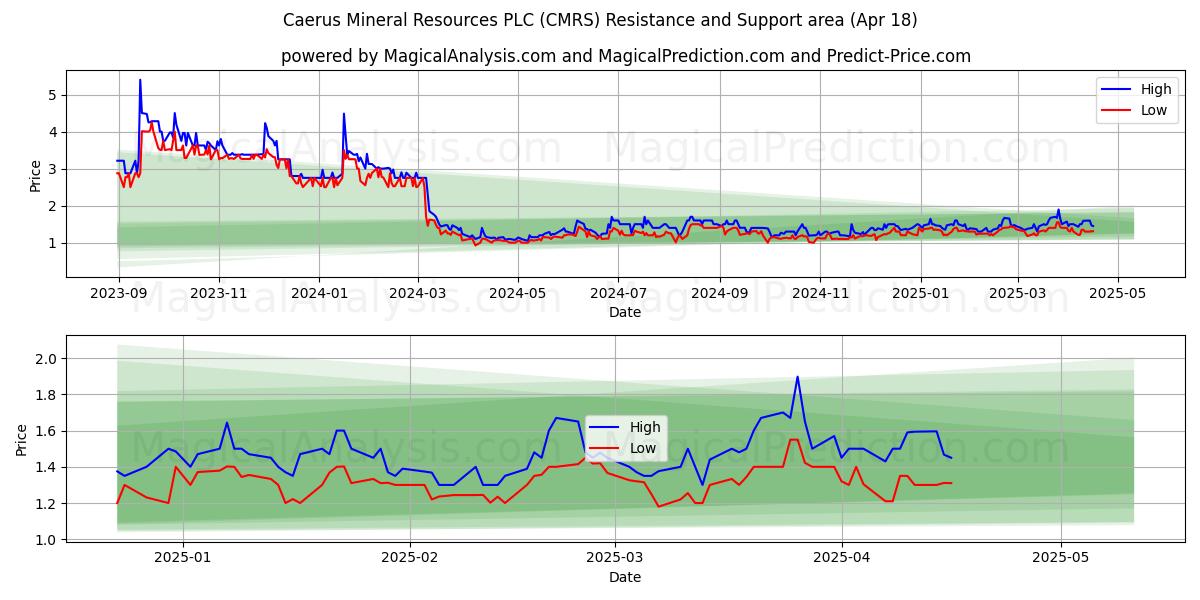Image resolution: width=1200 pixels, height=600 pixels.
Task: Click the top chart's 'Price' axis label
Action: (36, 174)
